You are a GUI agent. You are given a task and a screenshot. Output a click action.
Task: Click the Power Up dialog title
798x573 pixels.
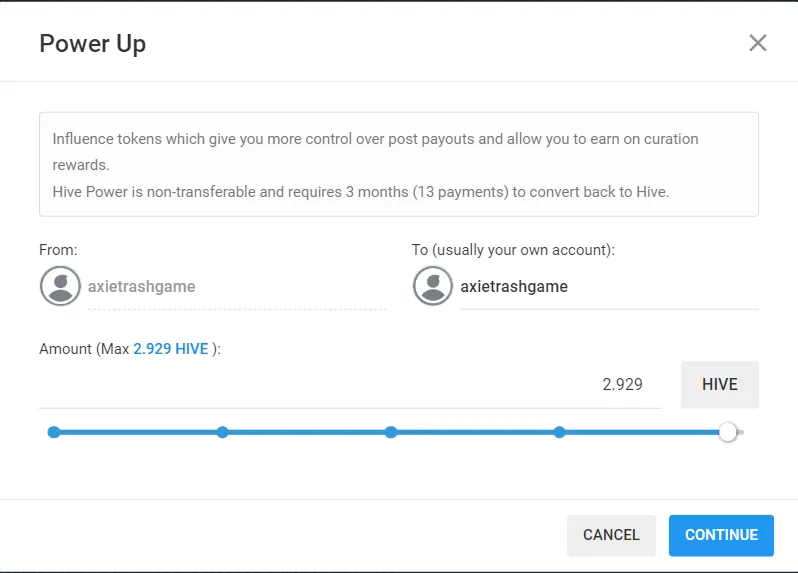(x=93, y=44)
